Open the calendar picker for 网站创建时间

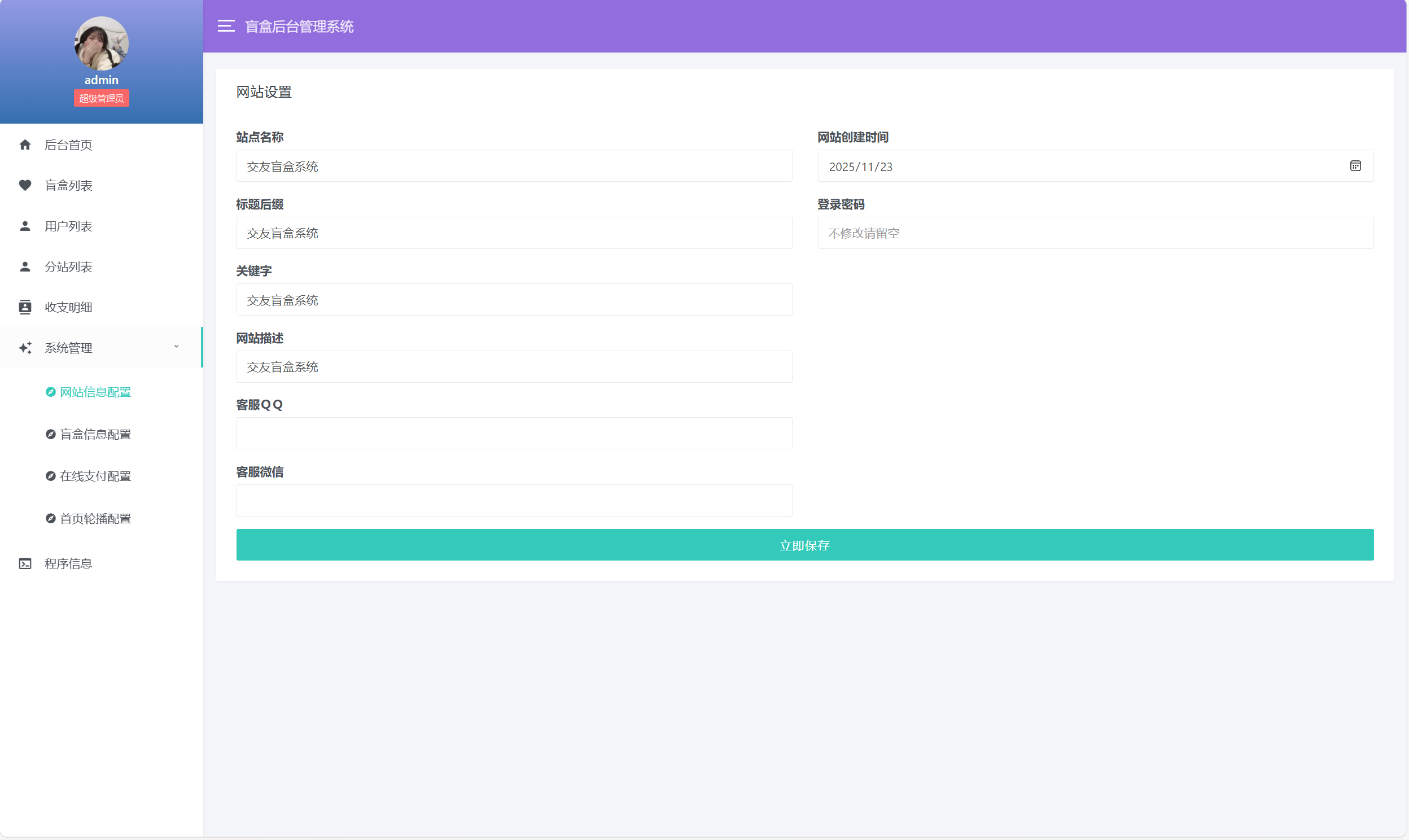[1355, 166]
